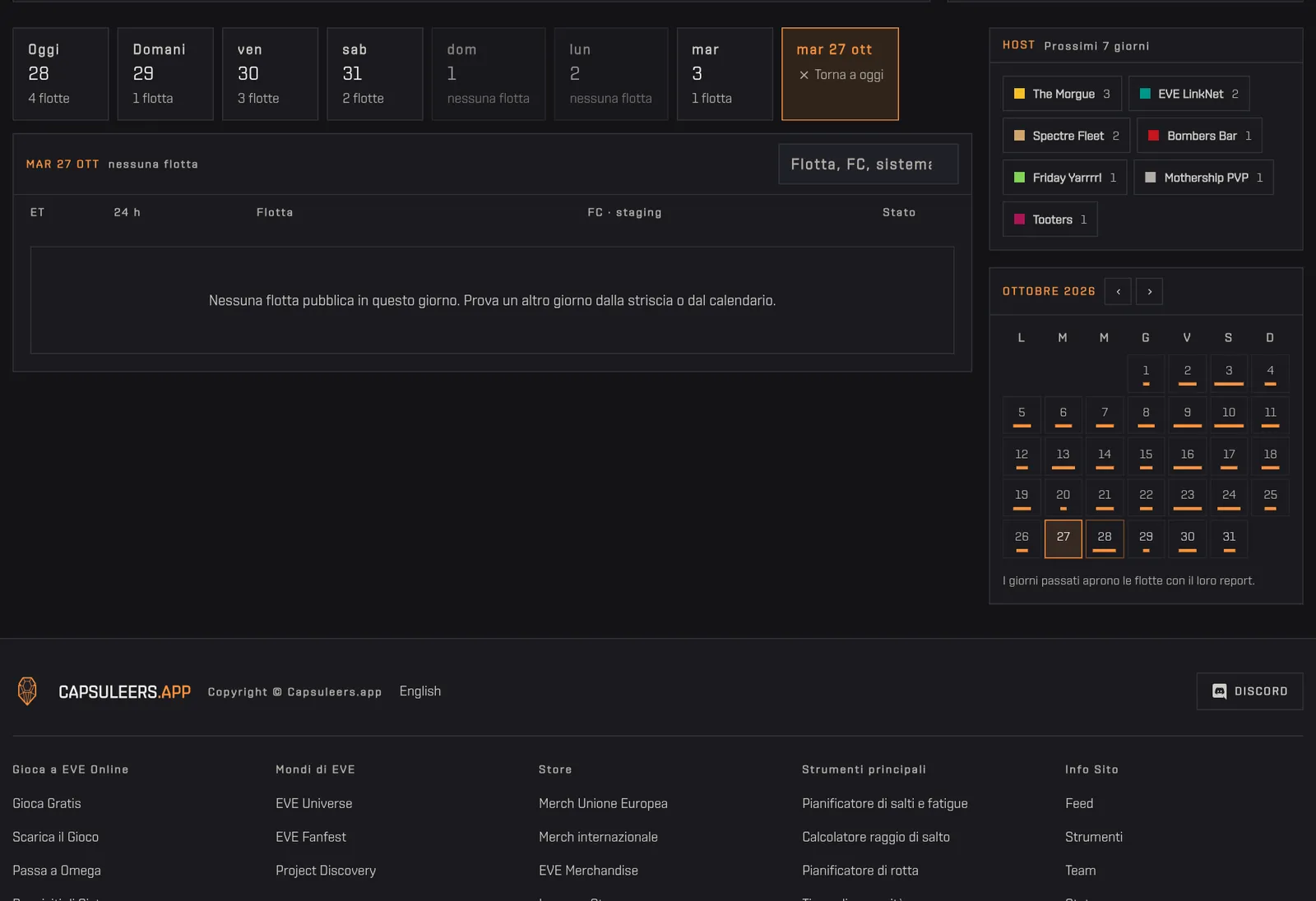
Task: Go to previous month with left chevron
Action: point(1118,292)
